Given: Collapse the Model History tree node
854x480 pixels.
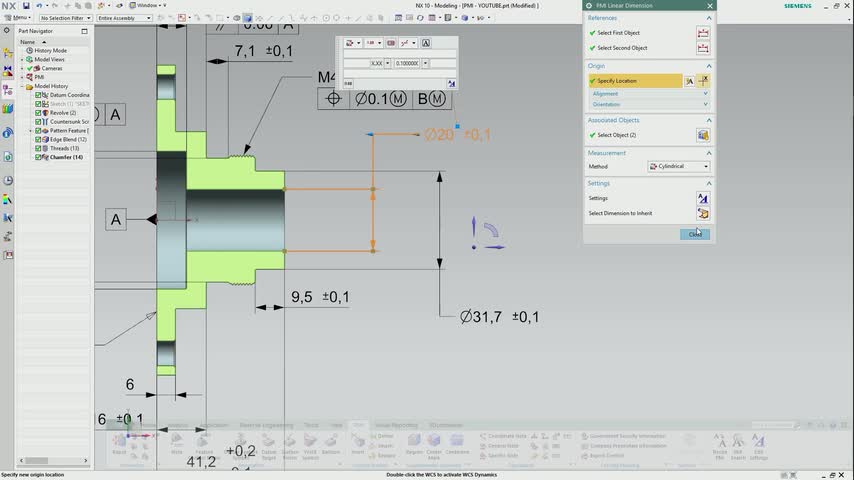Looking at the screenshot, I should (22, 86).
